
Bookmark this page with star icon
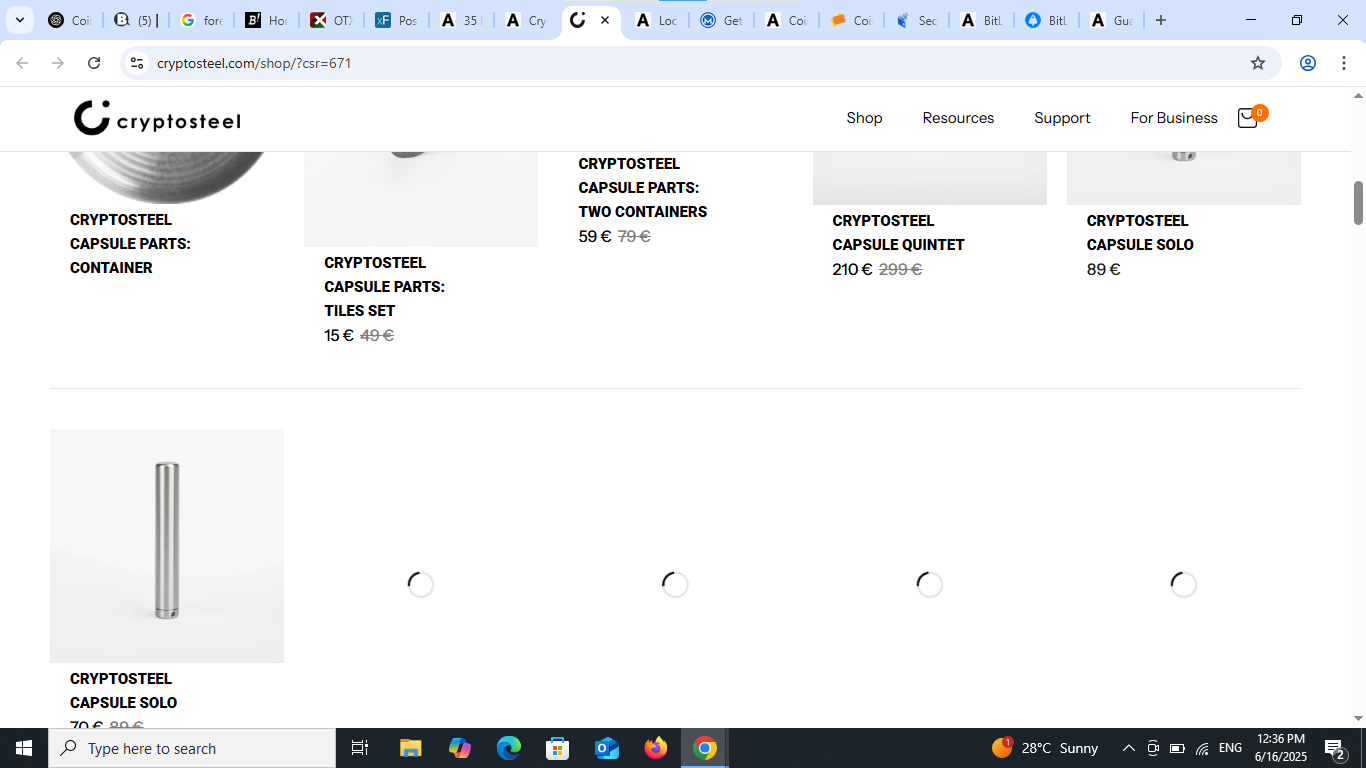(x=1258, y=63)
